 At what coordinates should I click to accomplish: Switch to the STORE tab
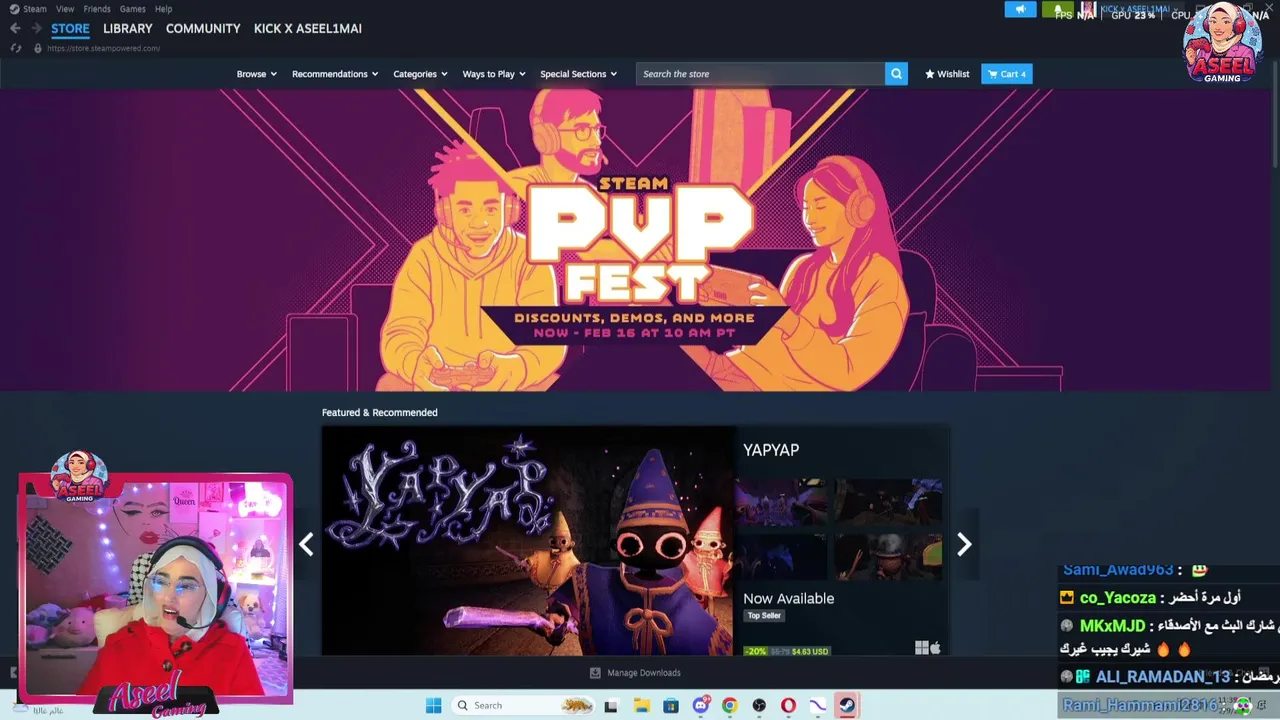[x=70, y=28]
